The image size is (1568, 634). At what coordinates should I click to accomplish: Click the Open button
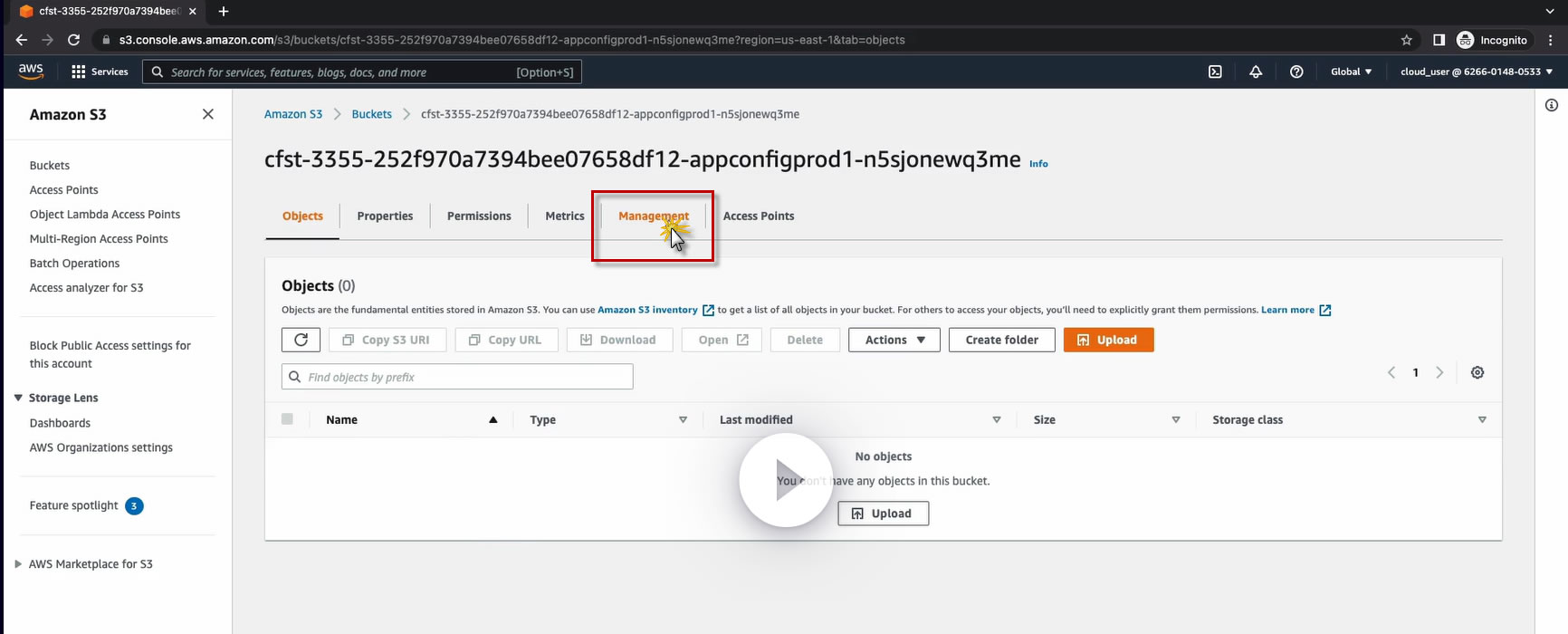pyautogui.click(x=722, y=340)
